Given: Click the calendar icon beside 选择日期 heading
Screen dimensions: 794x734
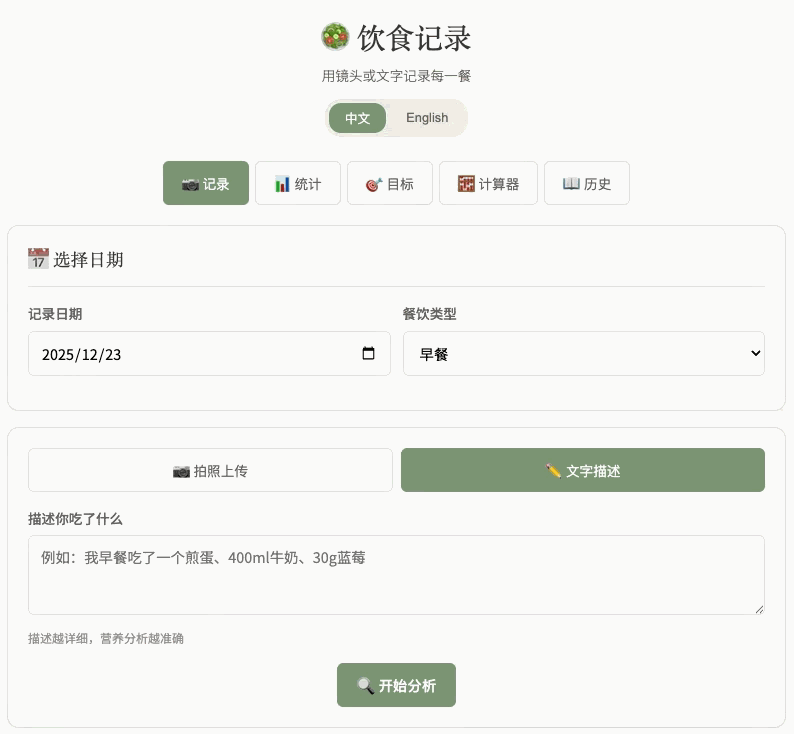Looking at the screenshot, I should click(38, 260).
